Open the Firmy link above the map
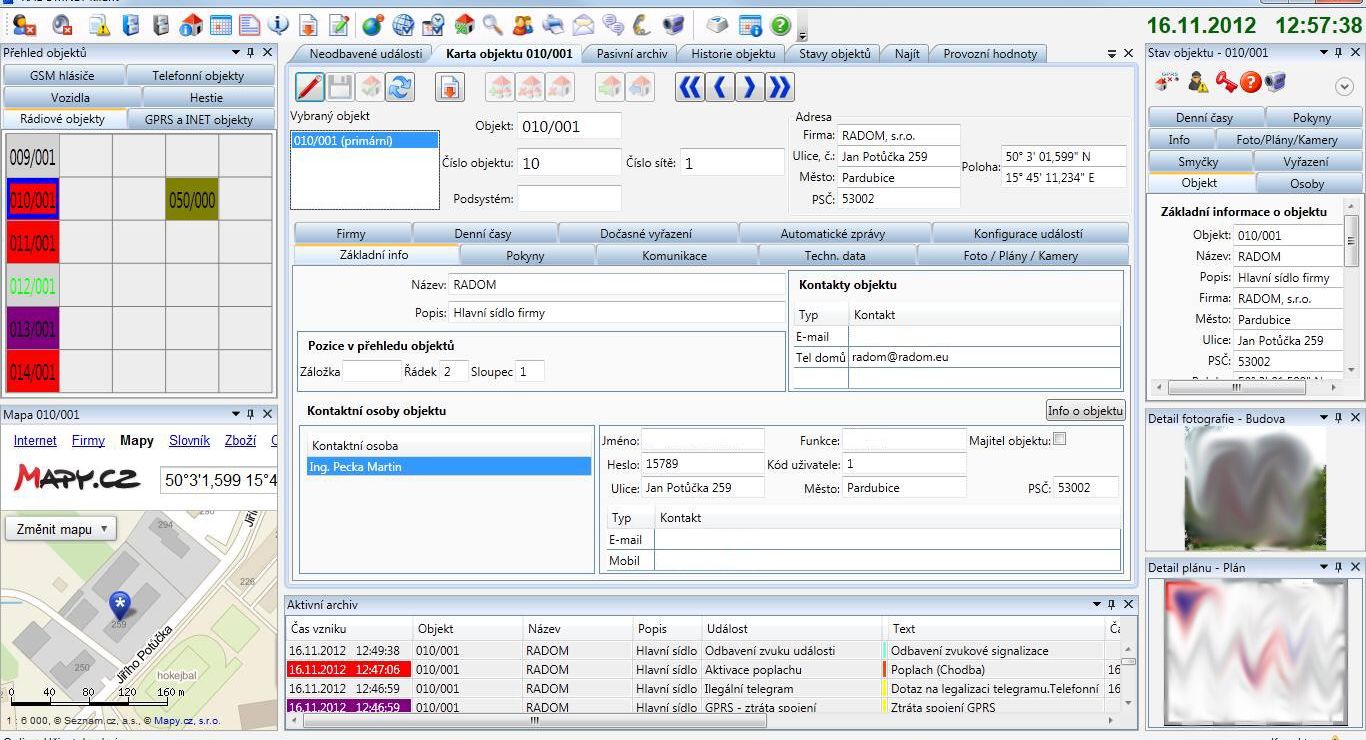Viewport: 1366px width, 740px height. tap(88, 440)
